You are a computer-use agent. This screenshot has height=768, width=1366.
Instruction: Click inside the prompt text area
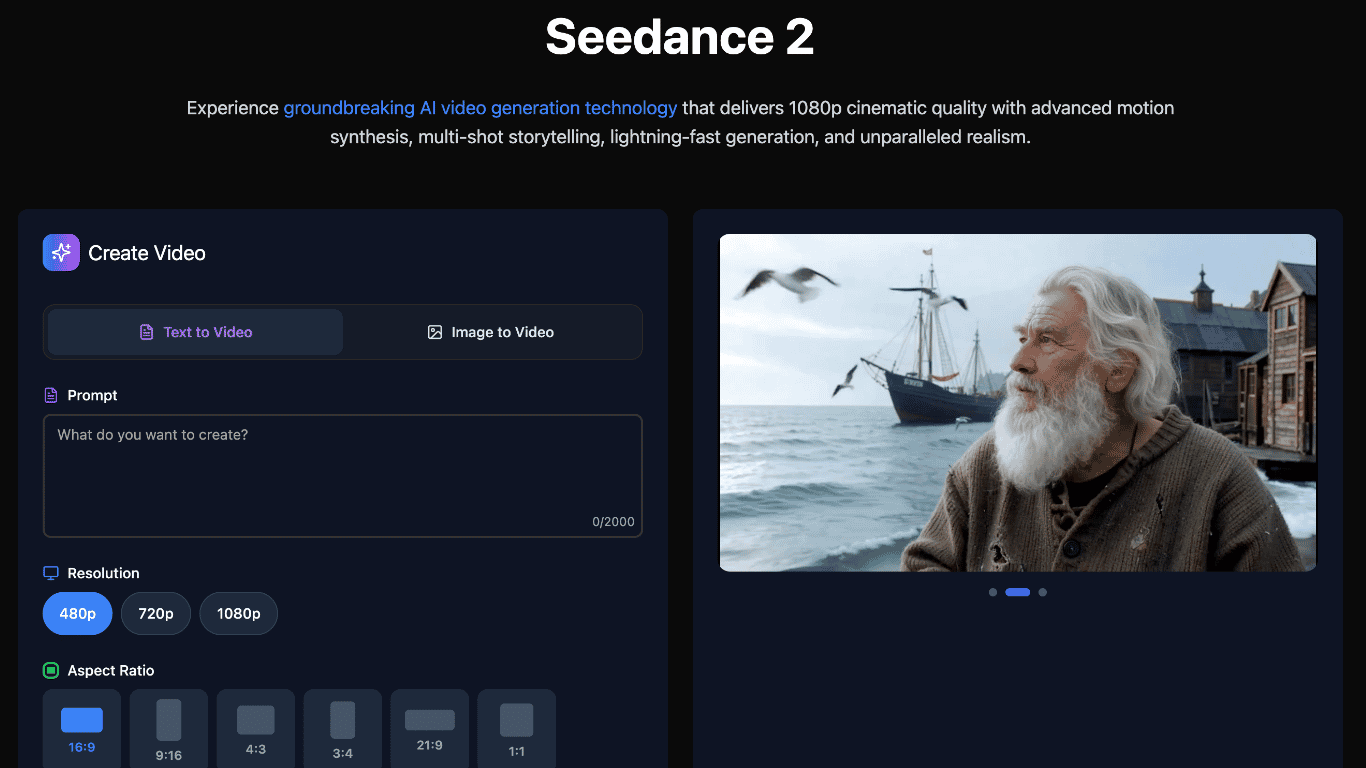tap(342, 470)
